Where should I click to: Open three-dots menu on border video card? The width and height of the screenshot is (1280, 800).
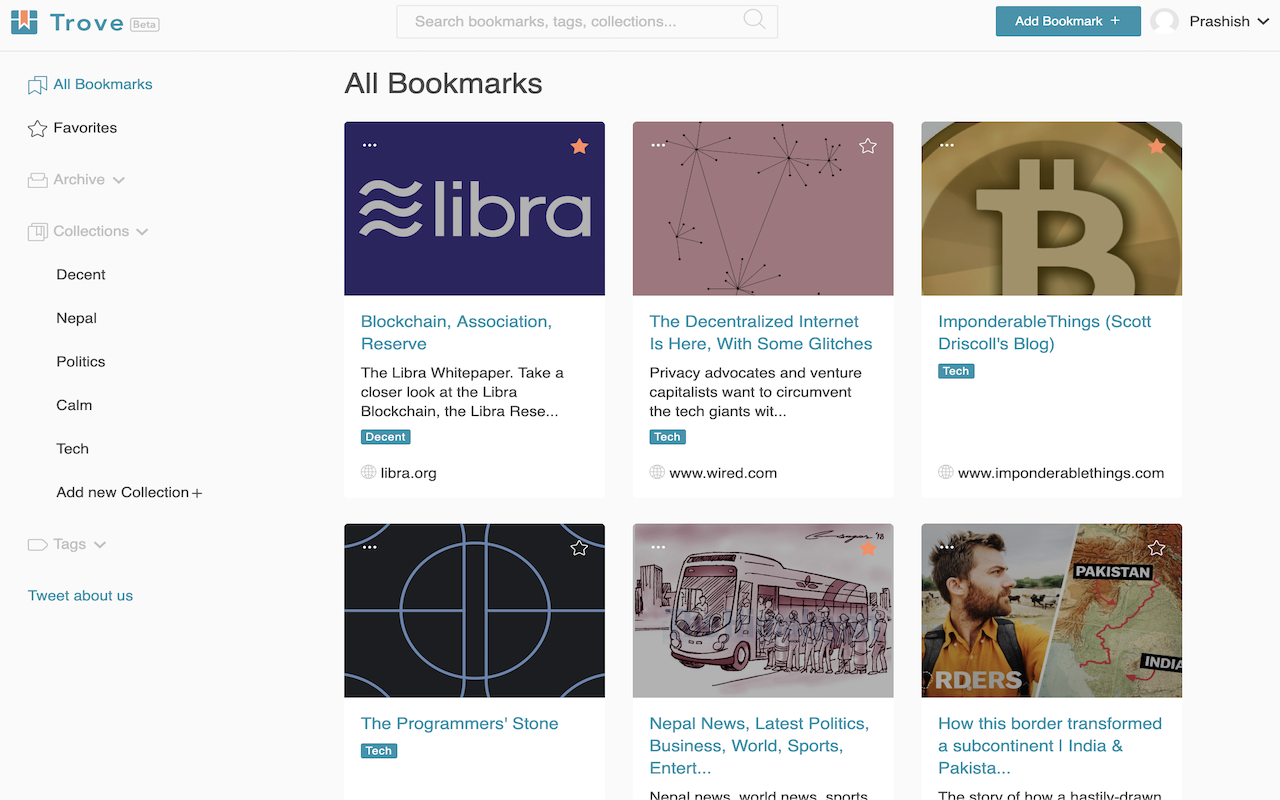(946, 547)
